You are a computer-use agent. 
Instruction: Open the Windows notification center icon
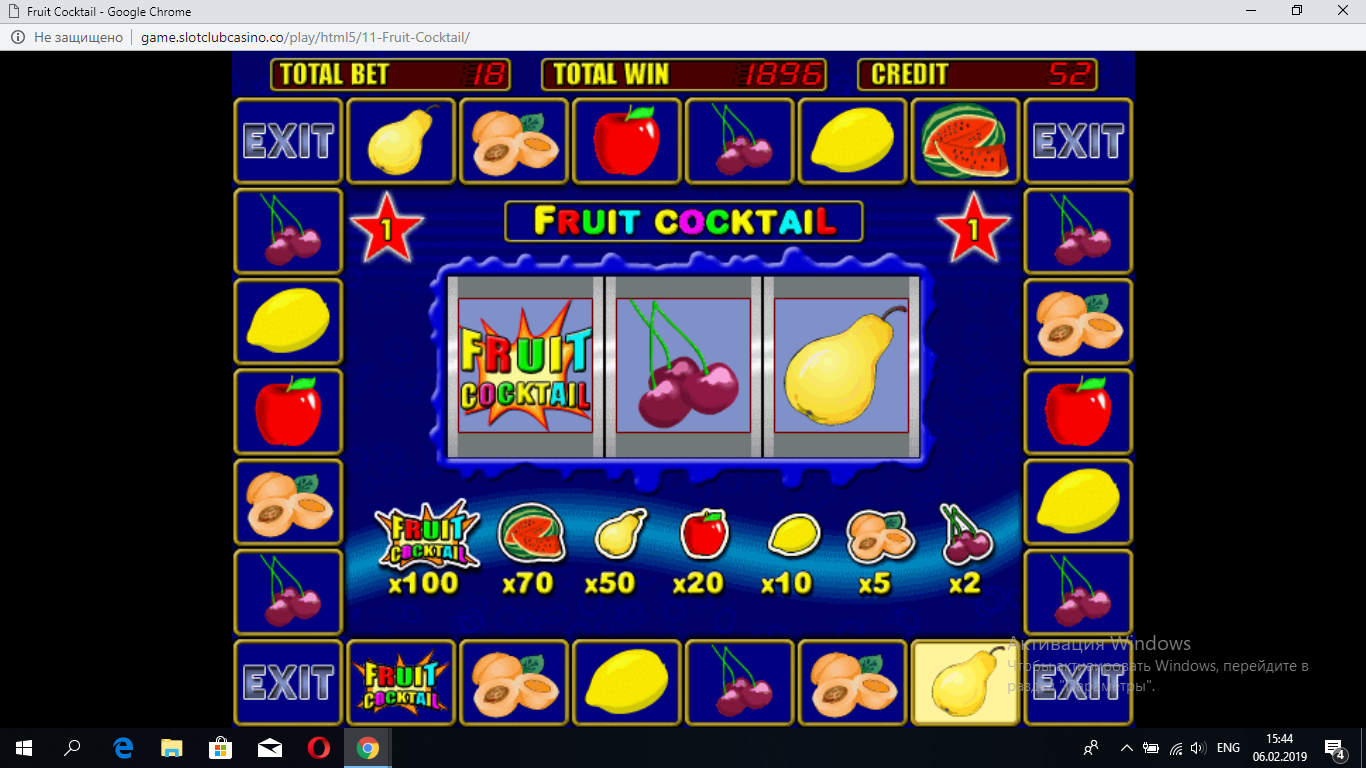(x=1334, y=748)
